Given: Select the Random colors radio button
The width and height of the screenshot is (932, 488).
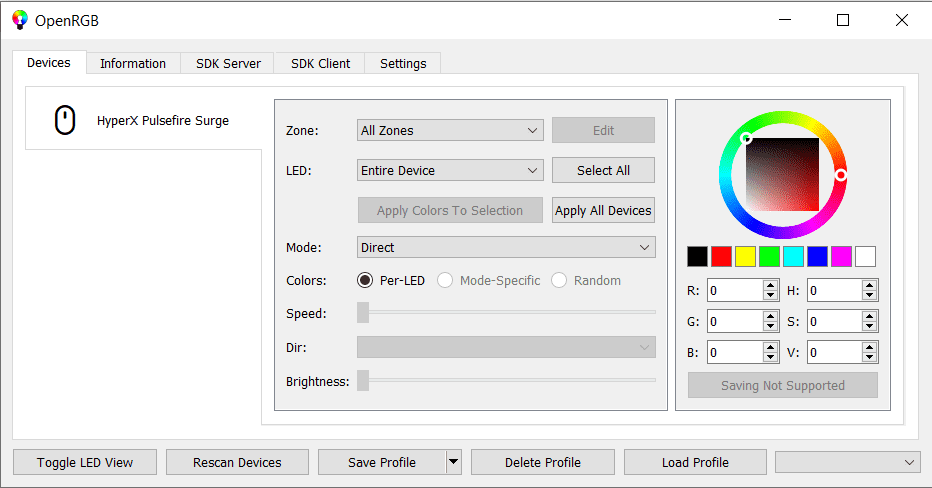Looking at the screenshot, I should (559, 281).
